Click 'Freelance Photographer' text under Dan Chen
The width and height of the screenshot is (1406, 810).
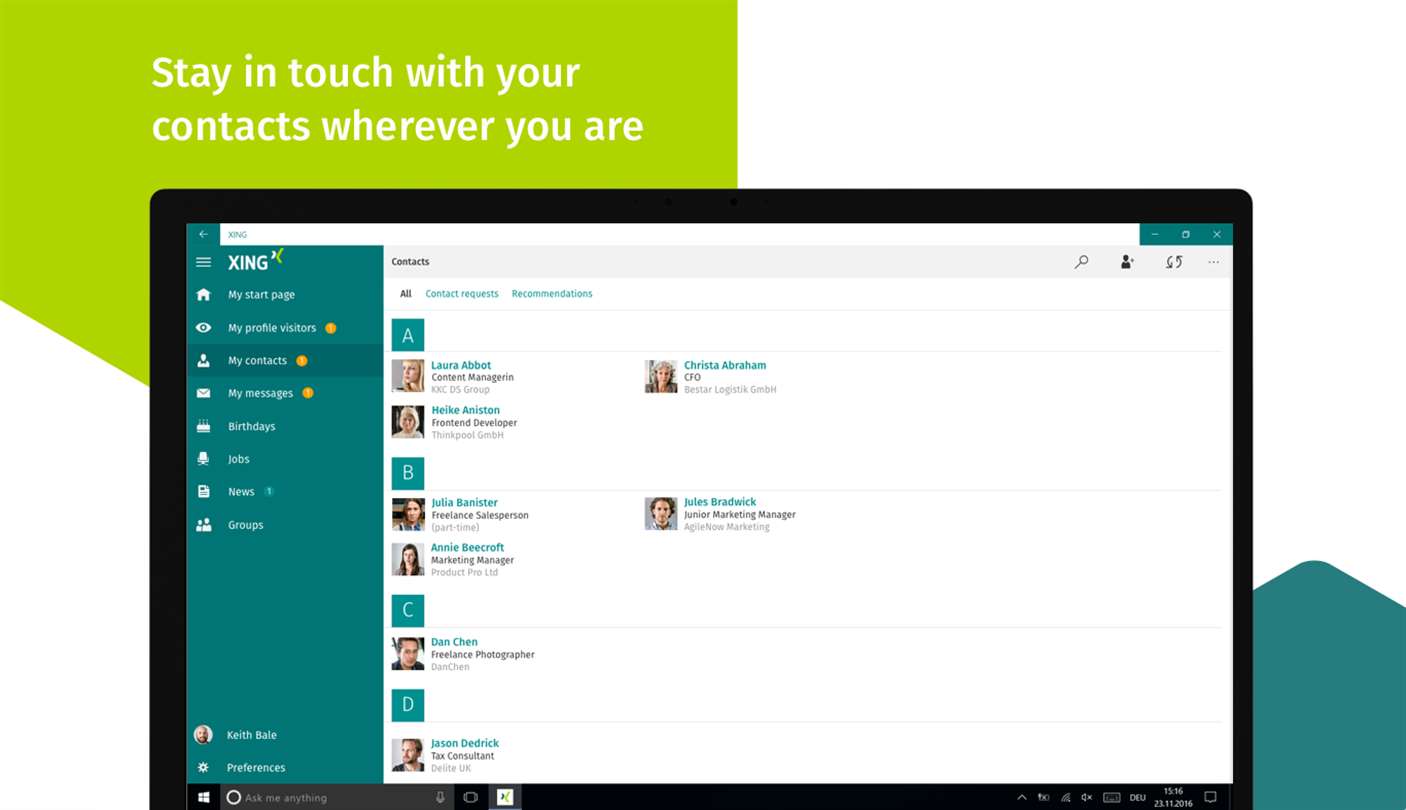tap(483, 655)
